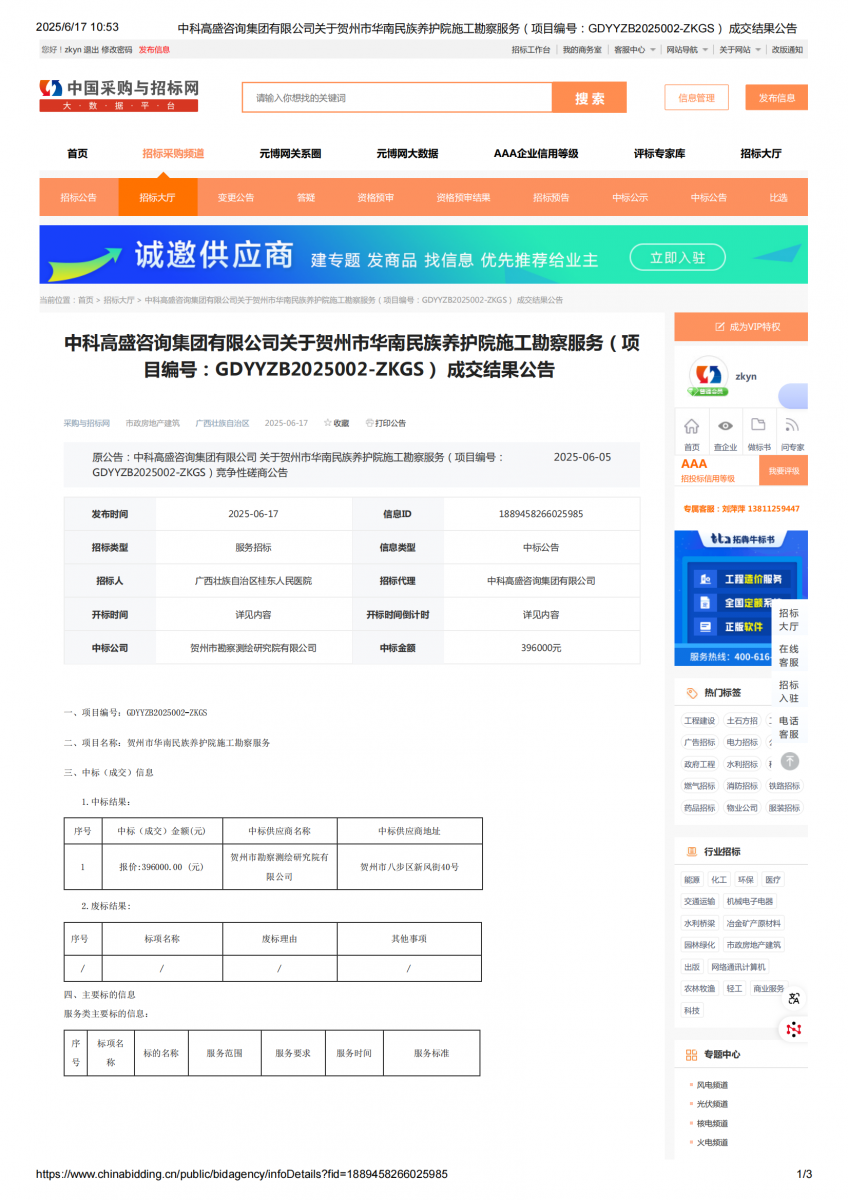Select the 机械电子电器 industry tag

(750, 902)
